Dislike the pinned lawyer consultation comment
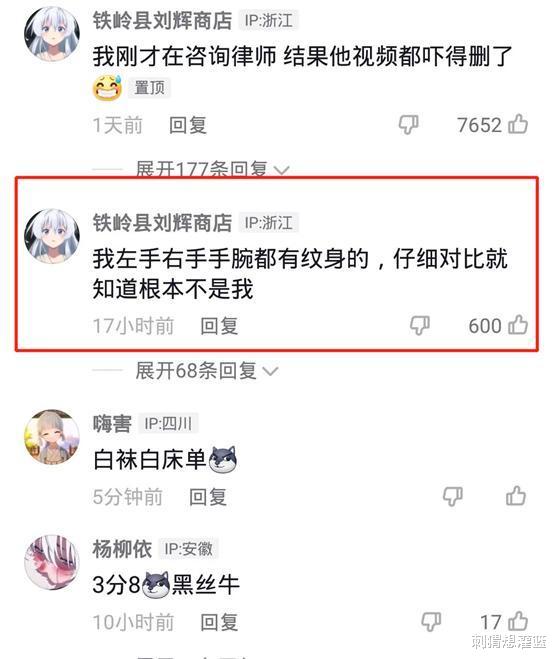 (x=408, y=125)
